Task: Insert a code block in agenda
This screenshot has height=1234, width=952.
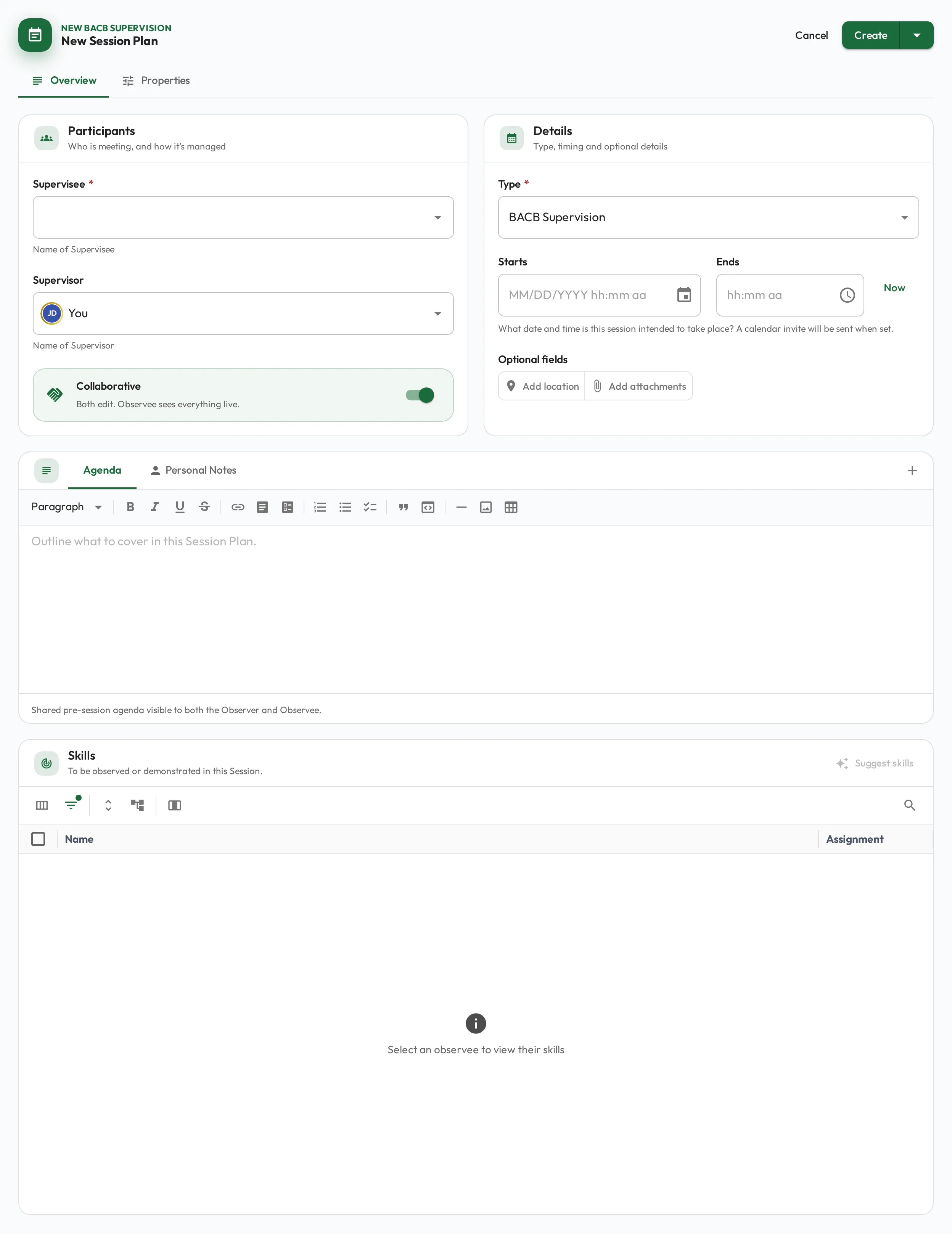Action: (428, 507)
